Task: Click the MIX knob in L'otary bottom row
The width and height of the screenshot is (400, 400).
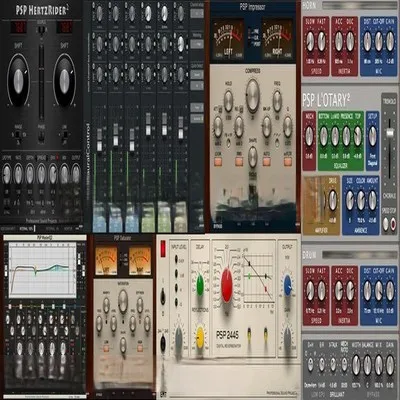Action: [379, 365]
